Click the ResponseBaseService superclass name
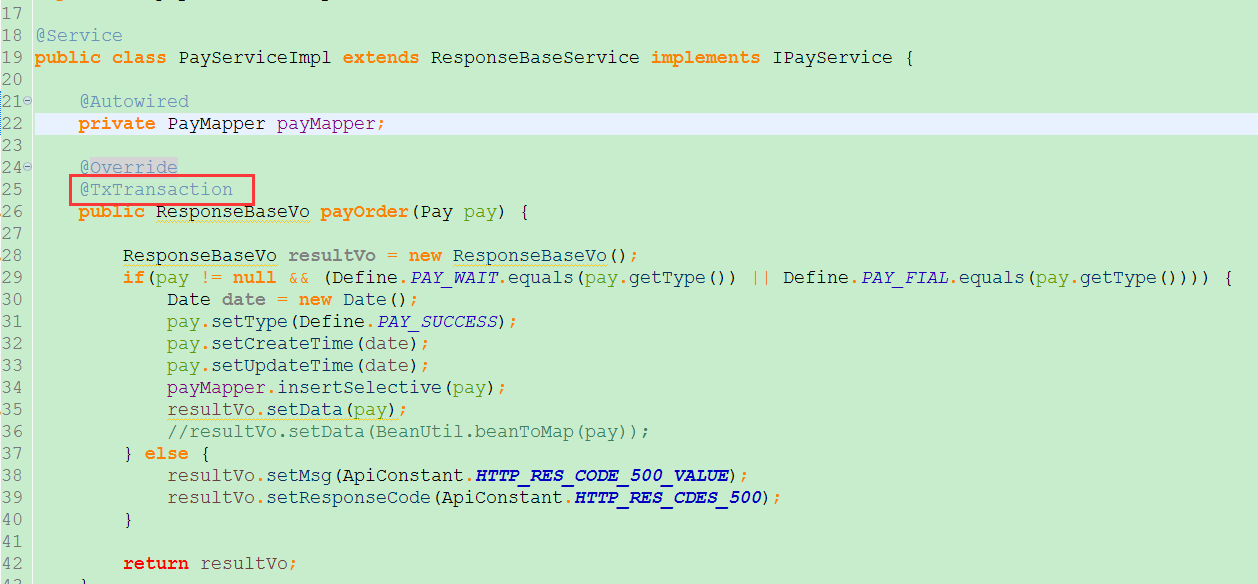The width and height of the screenshot is (1258, 584). (535, 57)
